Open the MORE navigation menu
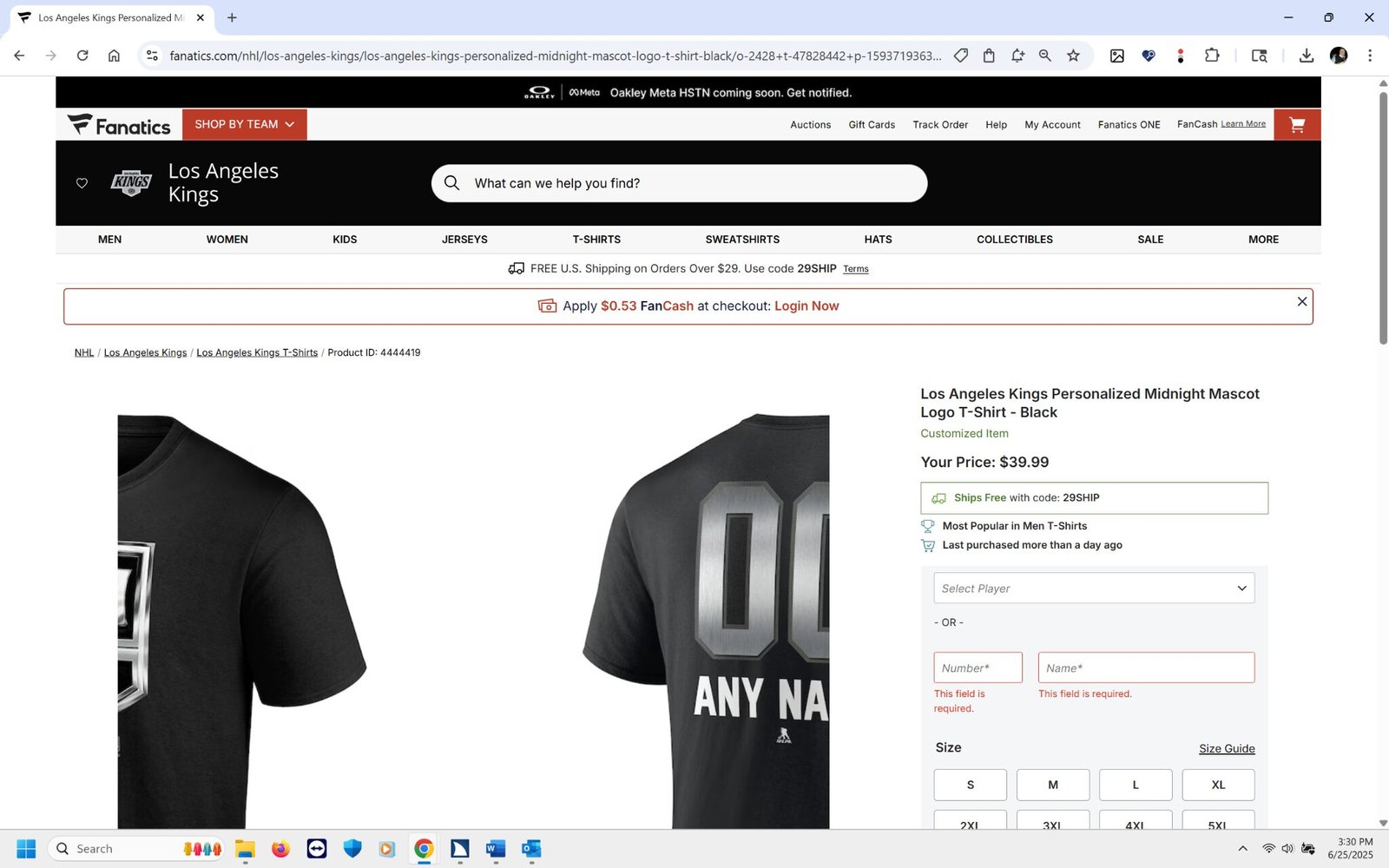The height and width of the screenshot is (868, 1389). coord(1263,240)
